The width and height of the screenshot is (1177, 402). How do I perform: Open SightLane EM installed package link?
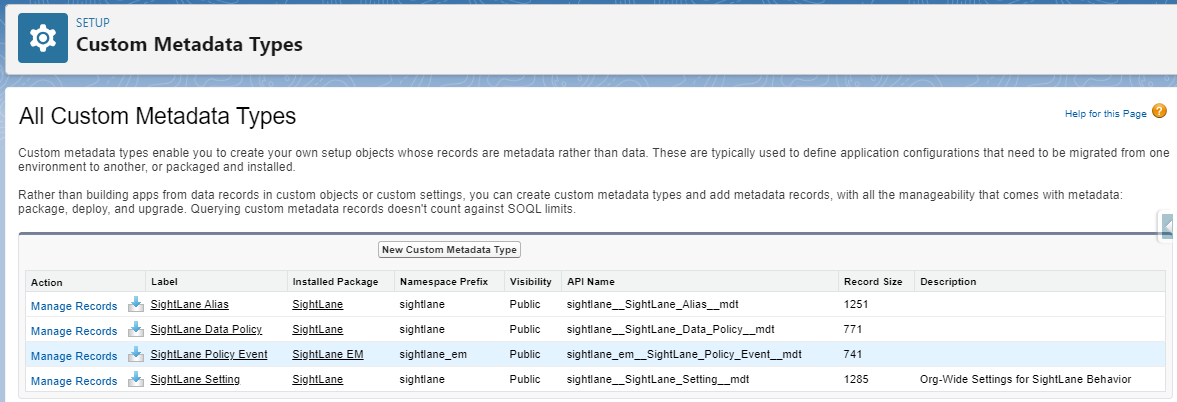(328, 354)
